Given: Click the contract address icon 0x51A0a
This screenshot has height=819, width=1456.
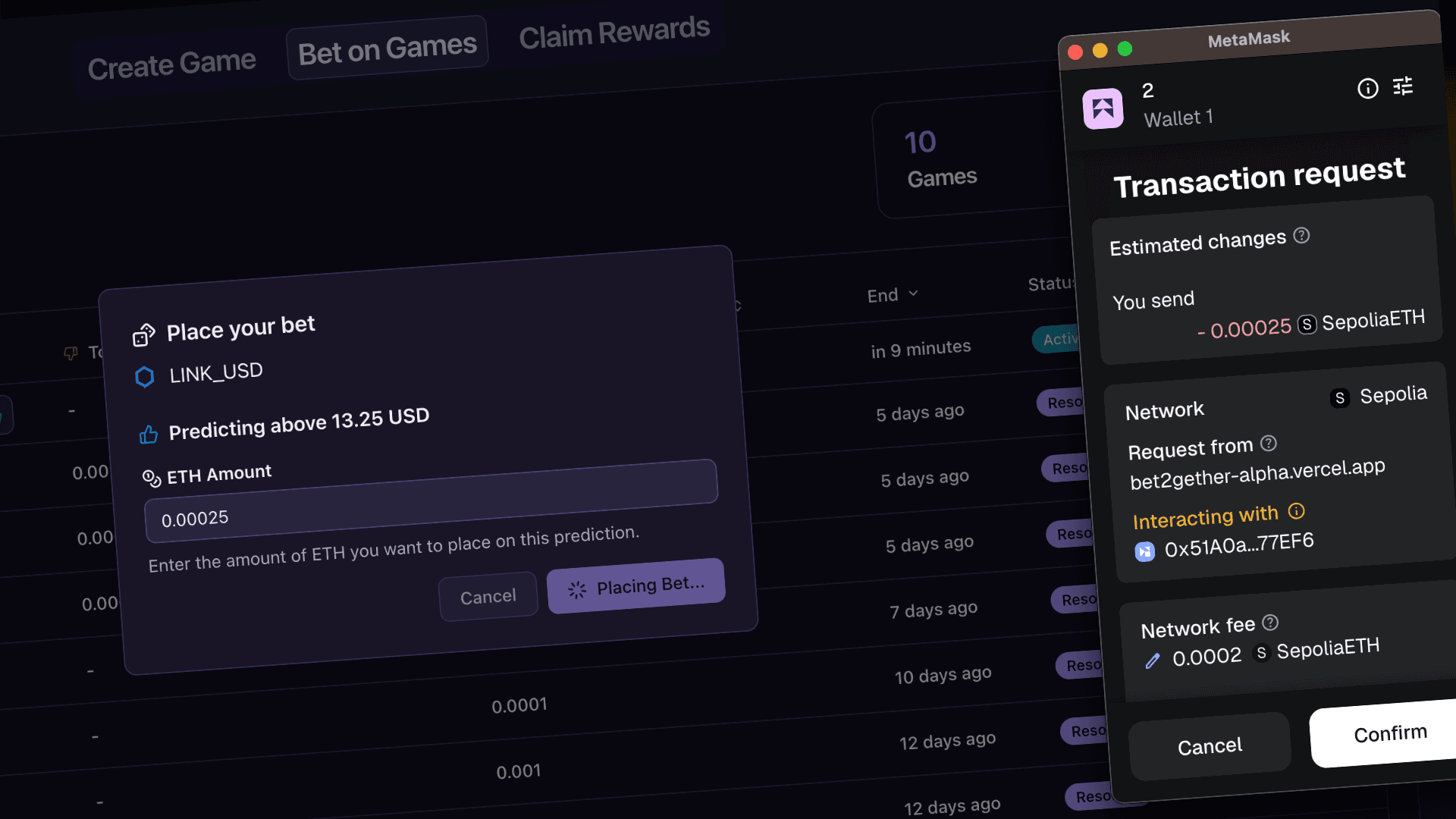Looking at the screenshot, I should 1144,551.
